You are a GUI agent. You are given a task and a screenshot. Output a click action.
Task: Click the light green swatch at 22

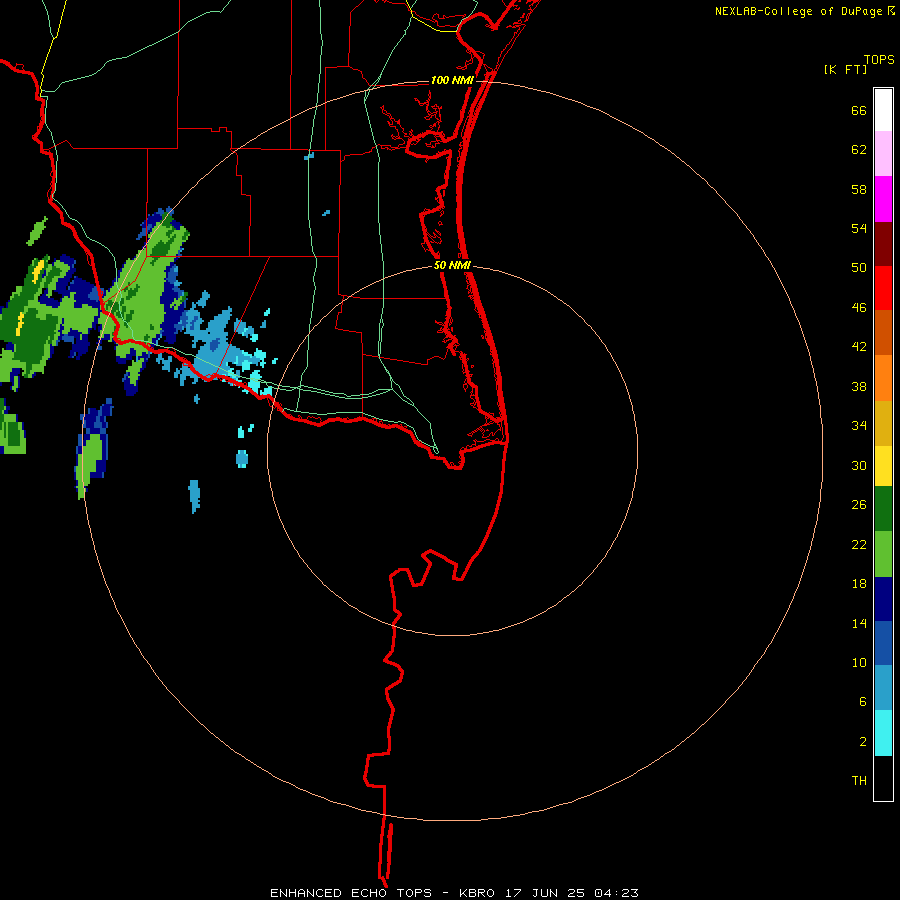(x=883, y=554)
